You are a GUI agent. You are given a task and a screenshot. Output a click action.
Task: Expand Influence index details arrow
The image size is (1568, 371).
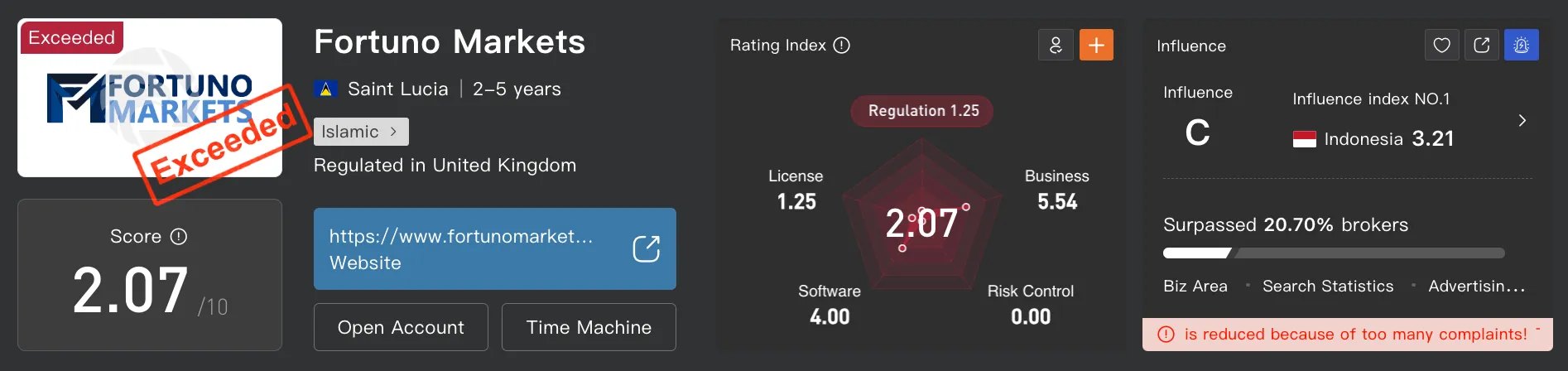point(1522,120)
